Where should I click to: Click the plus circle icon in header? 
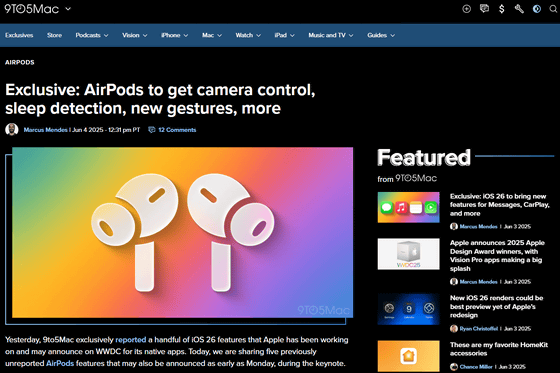point(466,9)
